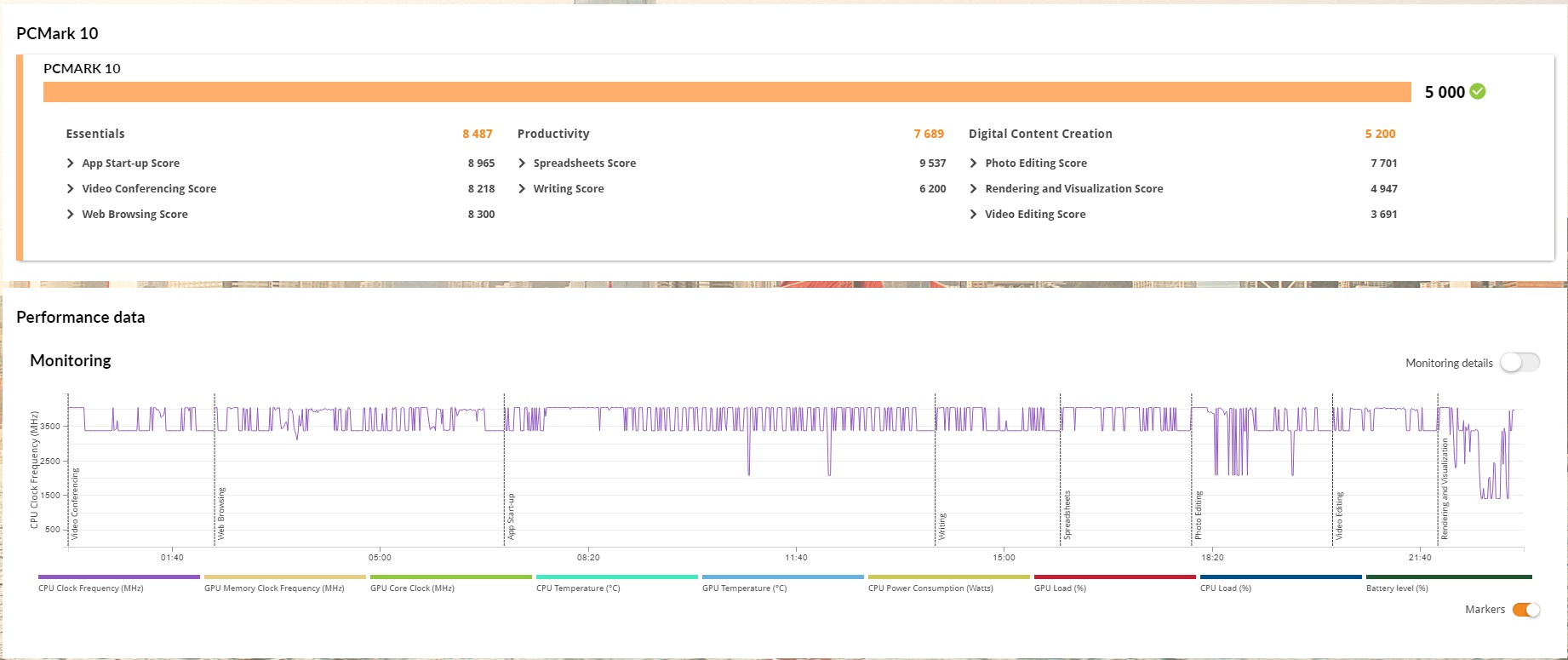This screenshot has width=1568, height=660.
Task: Click the Productivity score 7 689
Action: pos(929,134)
